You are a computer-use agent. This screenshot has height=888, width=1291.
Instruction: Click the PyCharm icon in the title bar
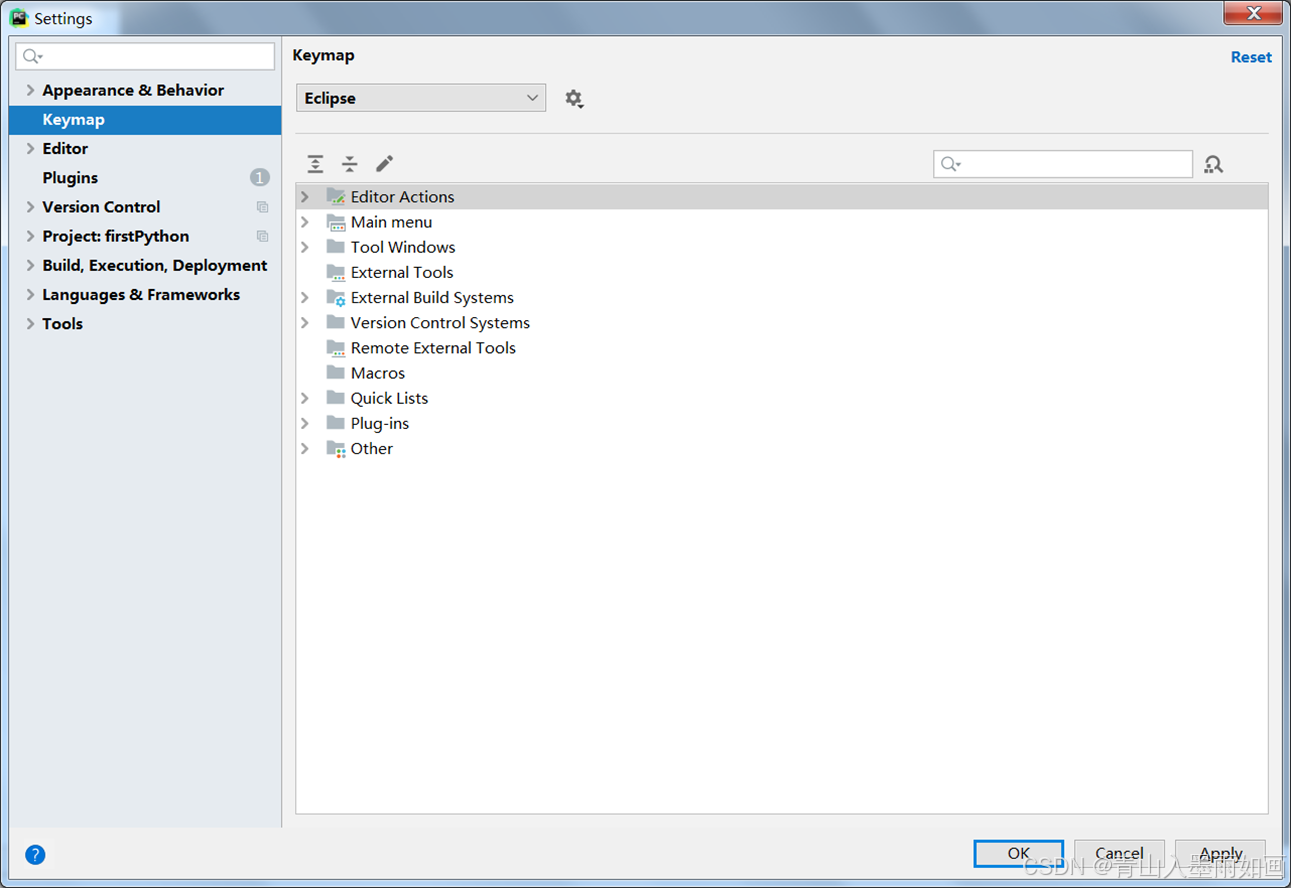(x=19, y=18)
